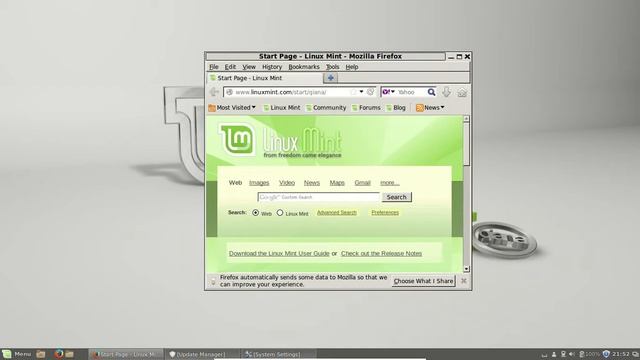
Task: Open the Downloads arrow icon
Action: [447, 92]
